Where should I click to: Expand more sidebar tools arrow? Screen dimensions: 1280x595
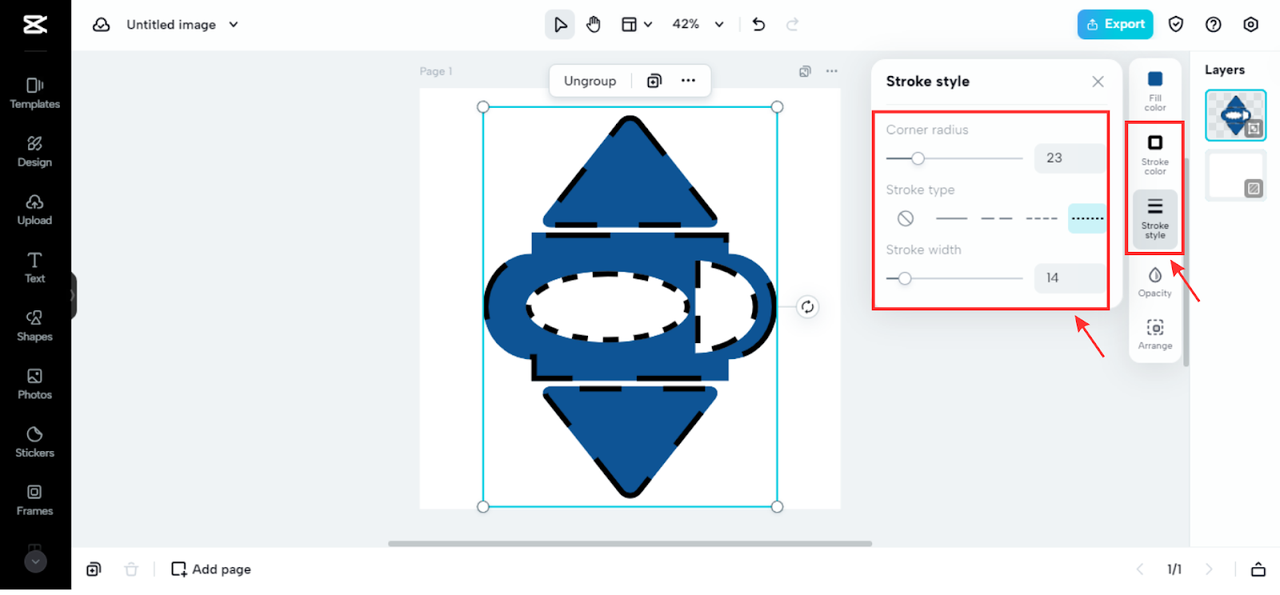35,561
